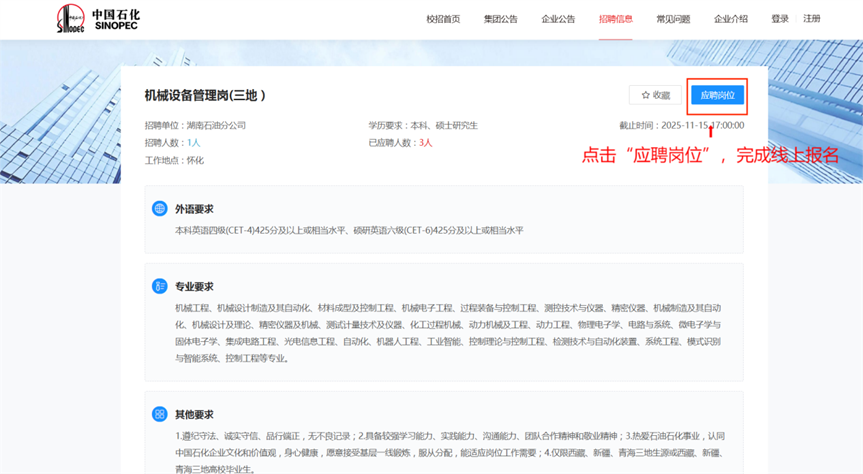Viewport: 863px width, 474px height.
Task: Click the CET-4 language requirement line
Action: tap(349, 231)
